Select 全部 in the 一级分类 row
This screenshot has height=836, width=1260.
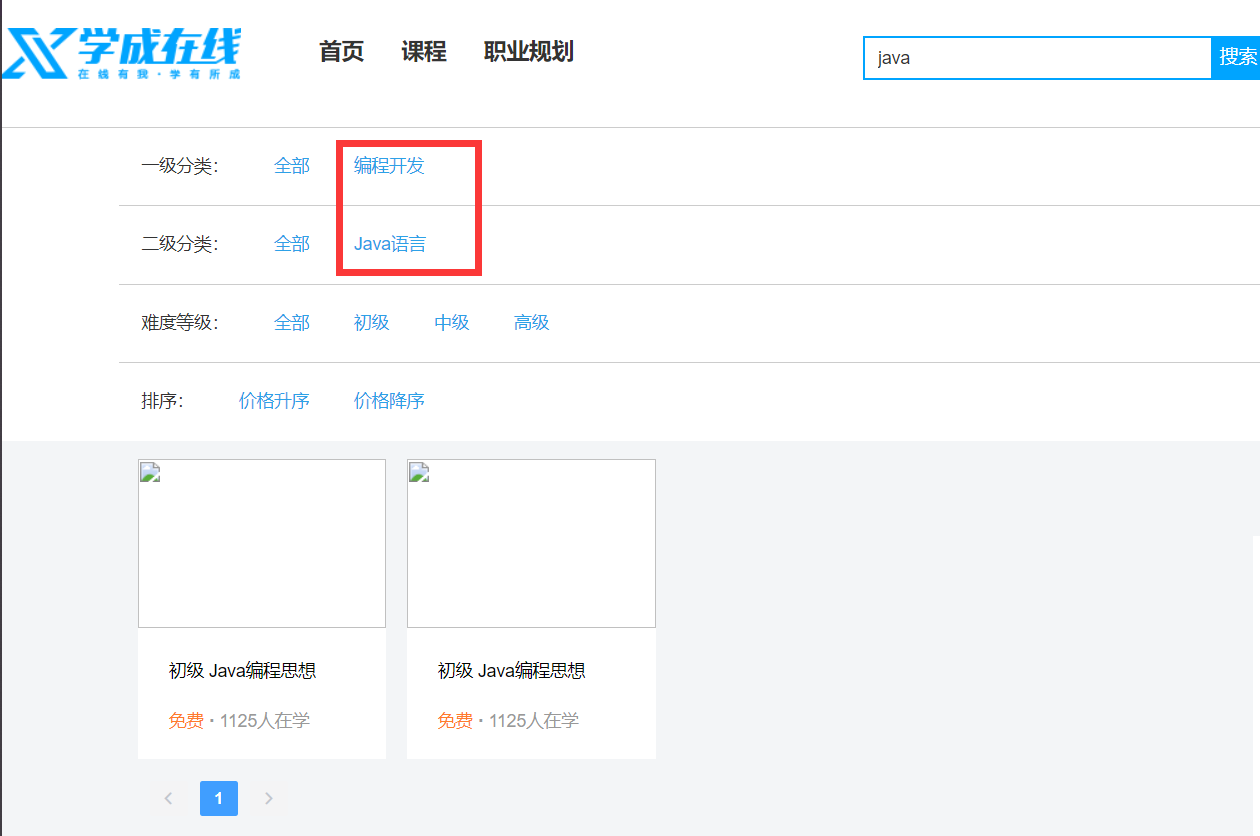tap(292, 166)
